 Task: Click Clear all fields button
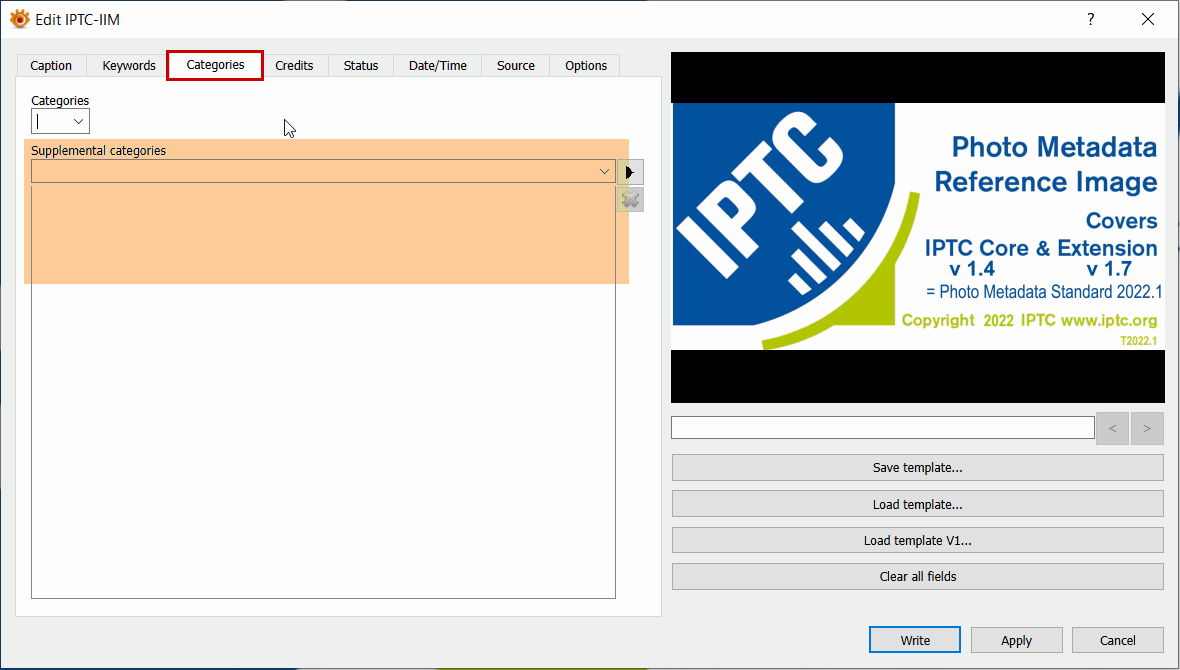[917, 577]
